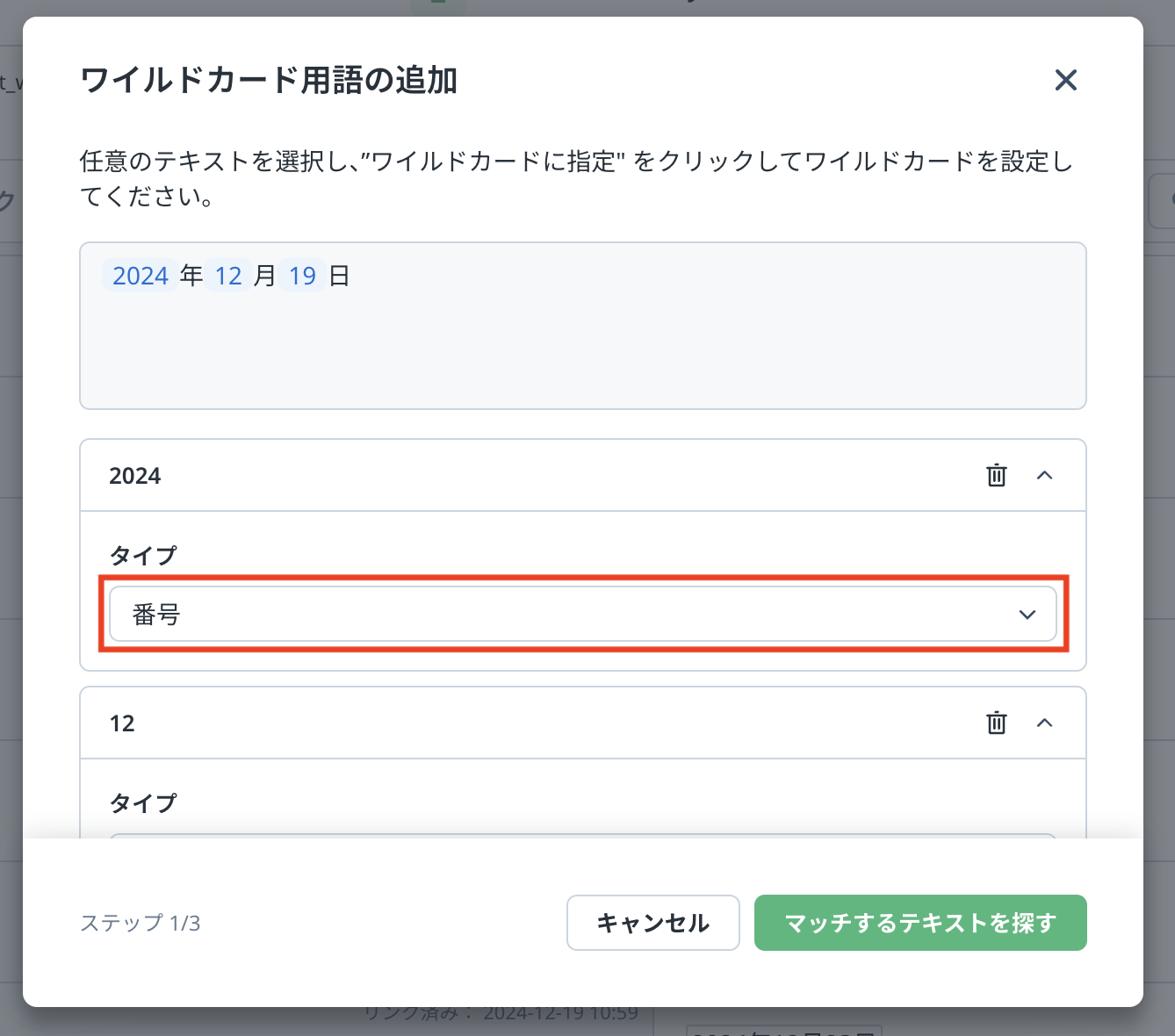The width and height of the screenshot is (1175, 1036).
Task: Open the 番号 type dropdown
Action: 582,614
